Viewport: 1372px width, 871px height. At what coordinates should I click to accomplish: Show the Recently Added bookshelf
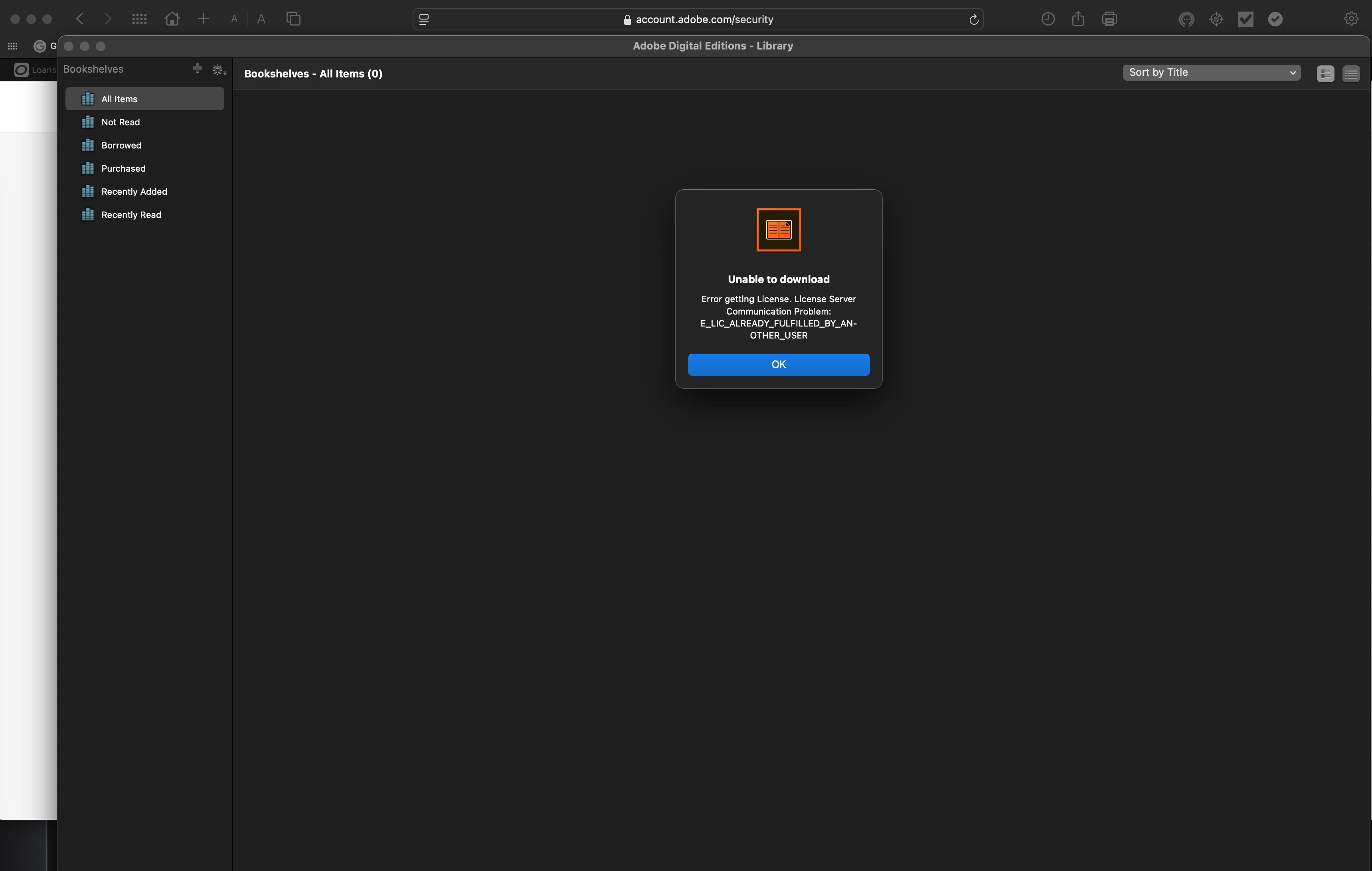pyautogui.click(x=134, y=192)
